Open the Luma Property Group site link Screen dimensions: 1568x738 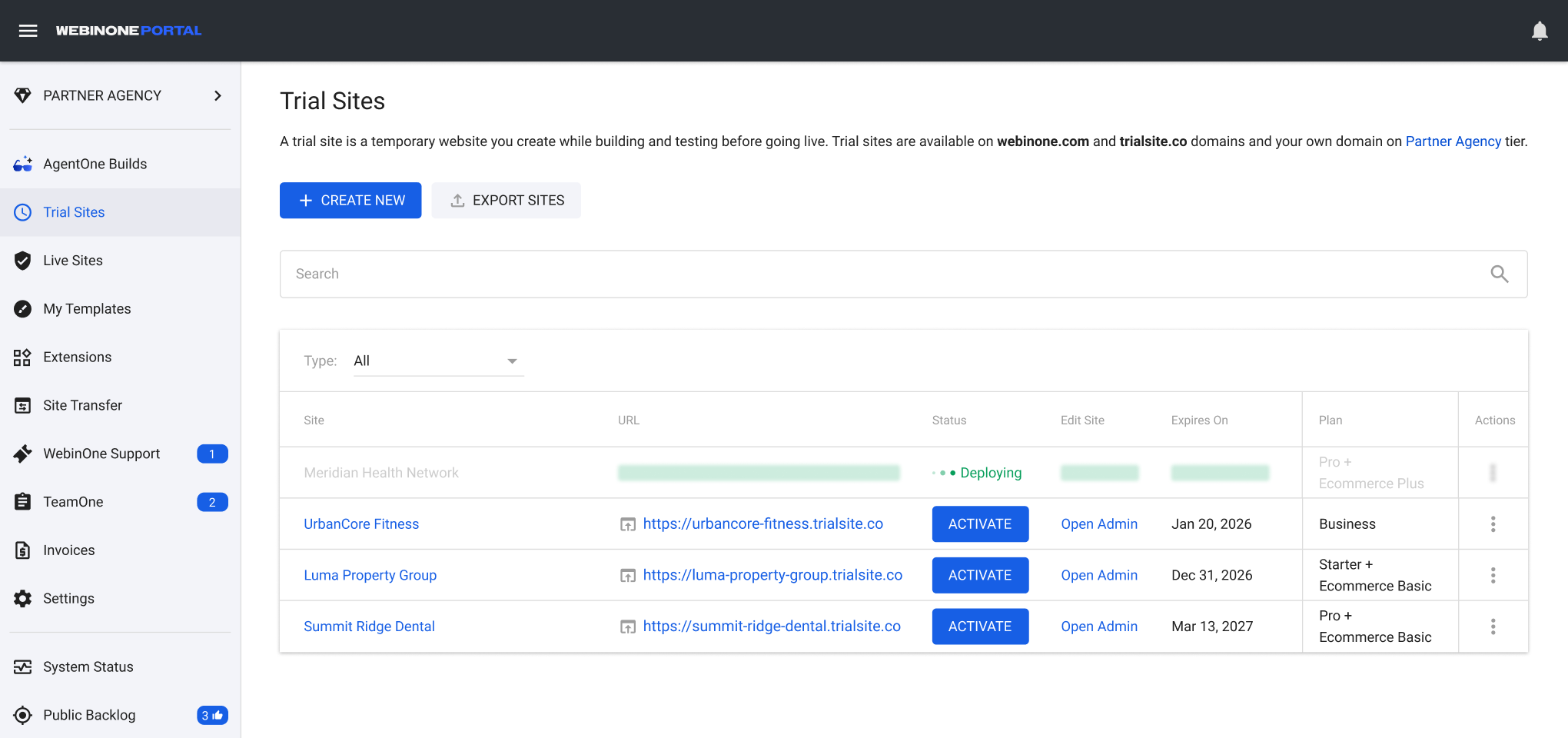[x=370, y=575]
